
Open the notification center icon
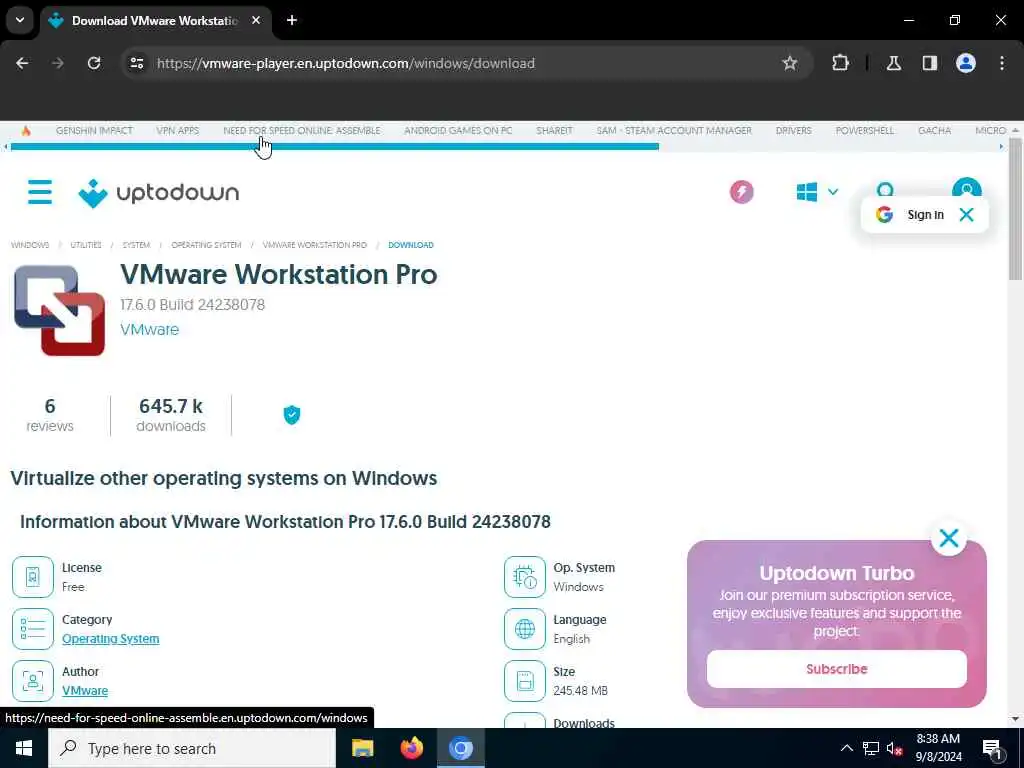[992, 748]
